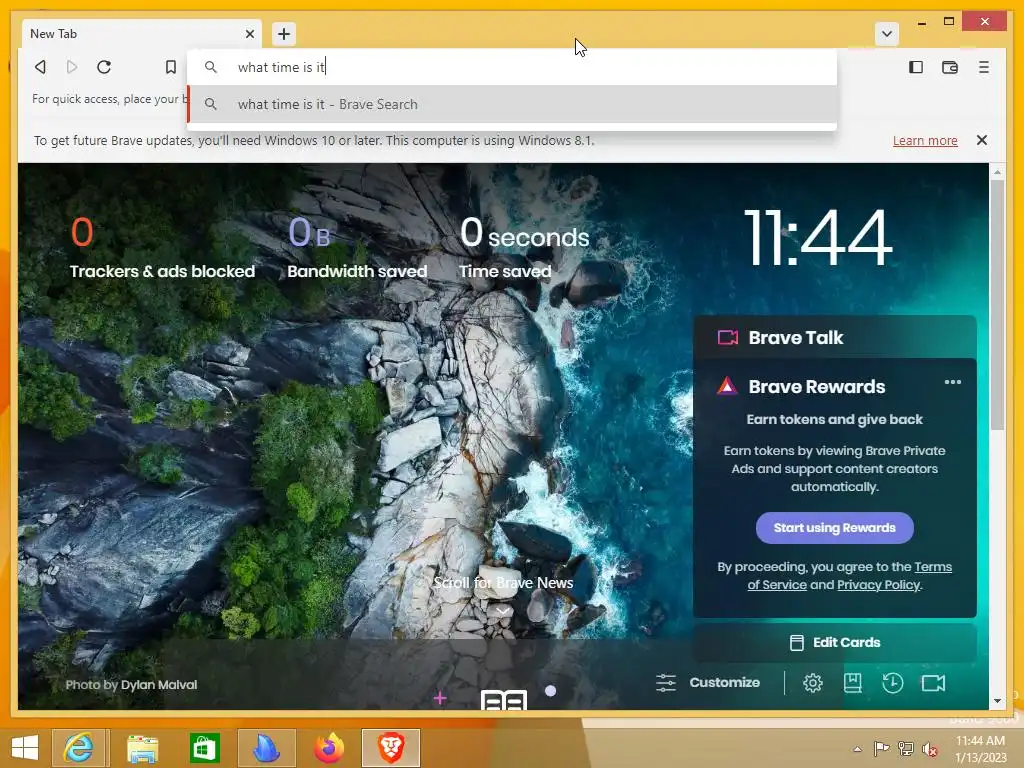Image resolution: width=1024 pixels, height=768 pixels.
Task: Bookmark this tab with bookmark icon
Action: (170, 67)
